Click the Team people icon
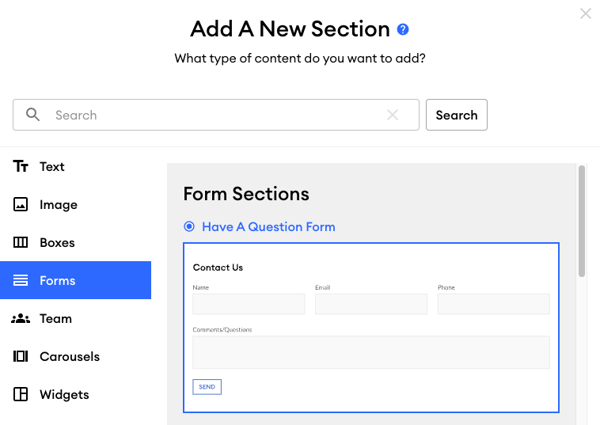This screenshot has width=600, height=425. coord(20,318)
